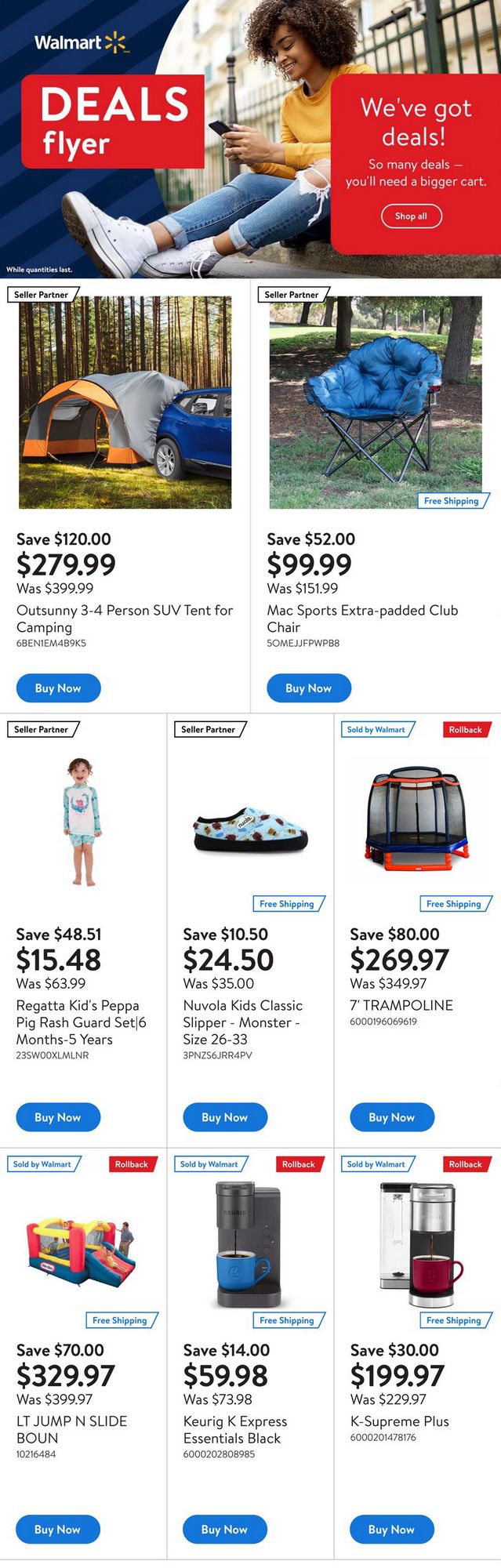Screen dimensions: 501x1568
Task: Buy the LT JUMP N SLIDE bouncer
Action: click(58, 1530)
